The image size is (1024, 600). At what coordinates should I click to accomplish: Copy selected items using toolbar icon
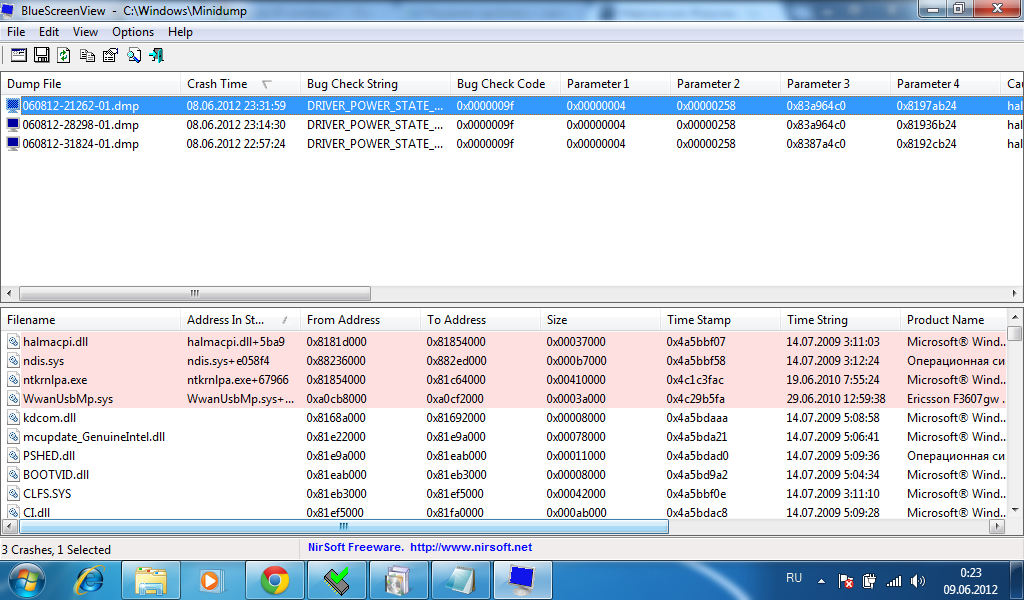click(x=88, y=55)
